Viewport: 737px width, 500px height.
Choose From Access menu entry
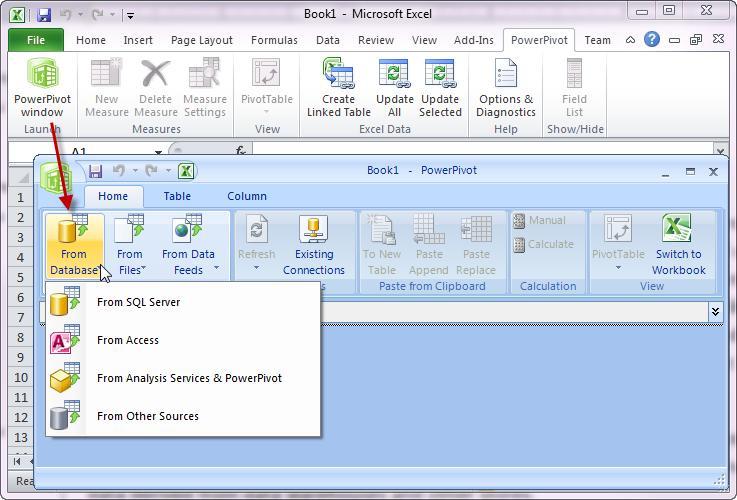point(183,340)
